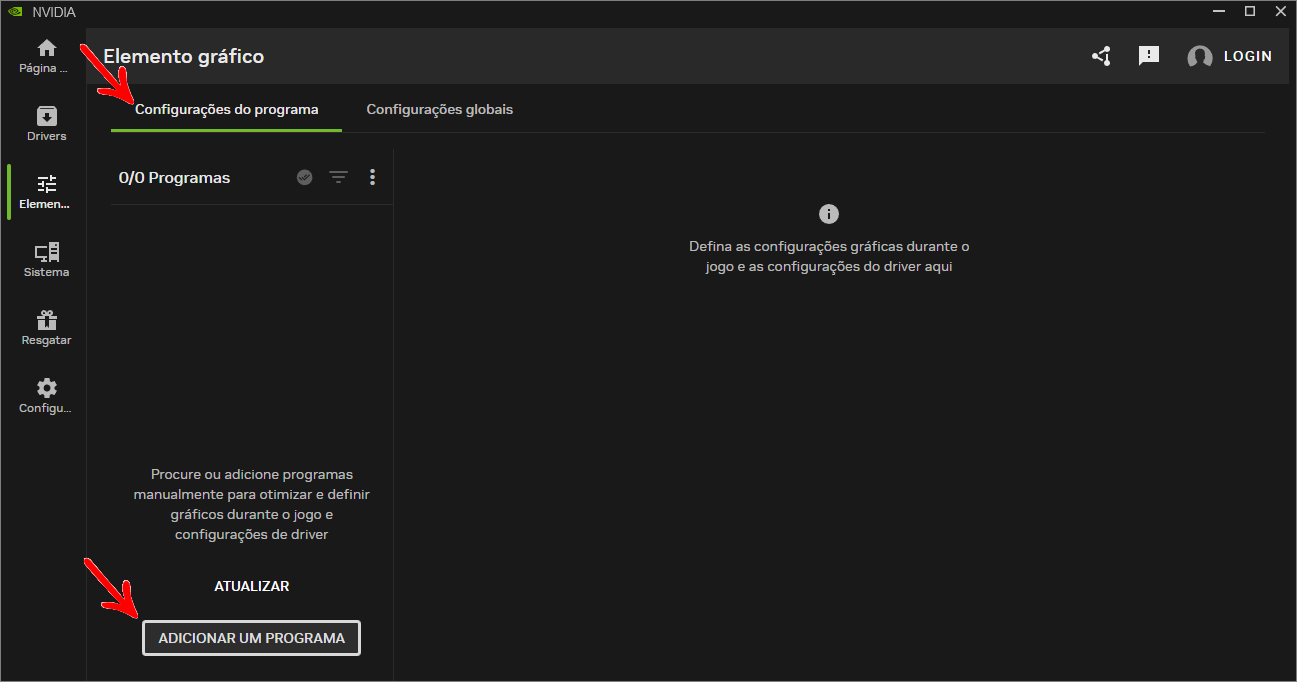Open the program list filter dropdown
Screen dimensions: 1297x682
click(339, 177)
